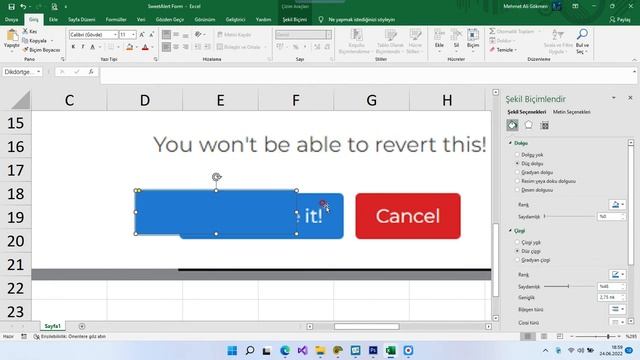Select Resim veya doku dolgusu option
The height and width of the screenshot is (360, 640).
[518, 181]
